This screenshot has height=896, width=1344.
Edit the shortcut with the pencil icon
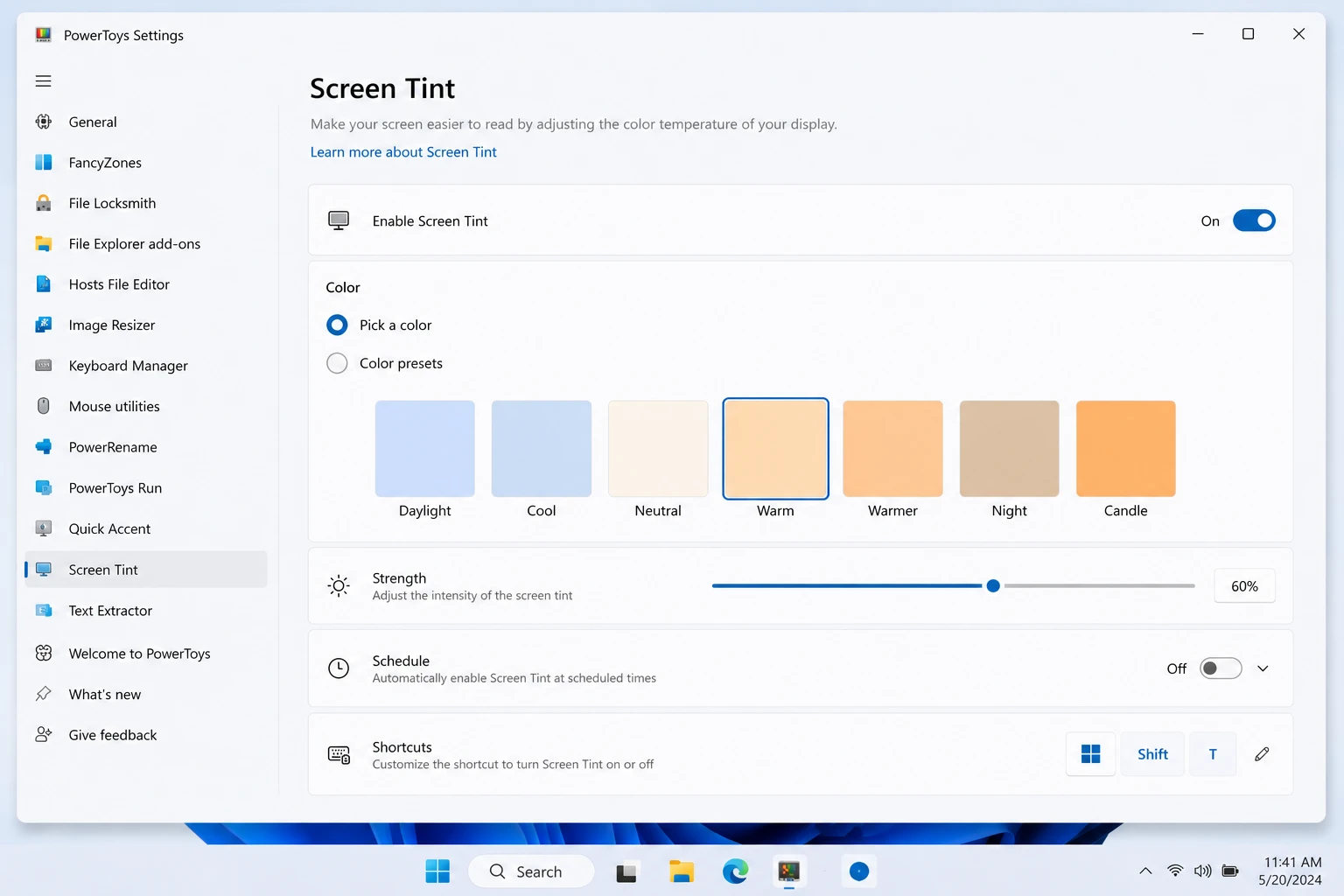click(1262, 754)
